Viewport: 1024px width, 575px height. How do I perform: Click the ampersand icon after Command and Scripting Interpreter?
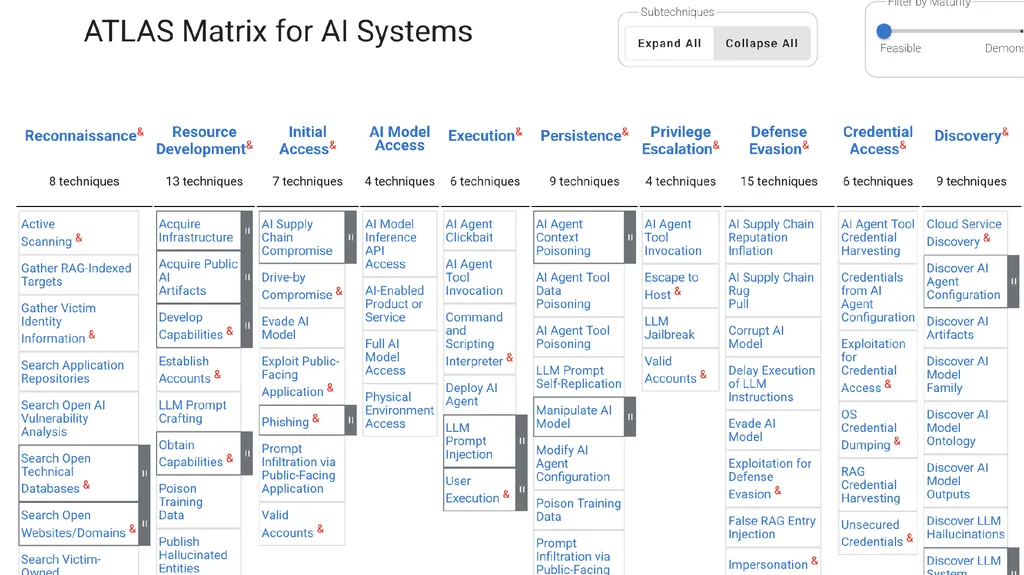click(x=509, y=357)
